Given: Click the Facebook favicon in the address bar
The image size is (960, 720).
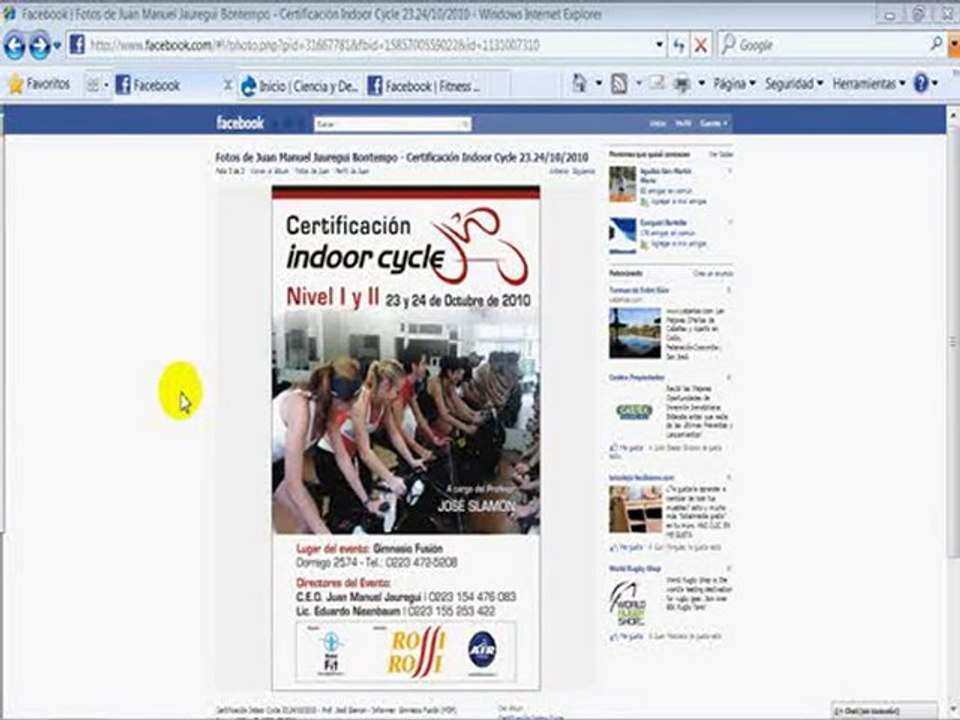Looking at the screenshot, I should tap(77, 45).
